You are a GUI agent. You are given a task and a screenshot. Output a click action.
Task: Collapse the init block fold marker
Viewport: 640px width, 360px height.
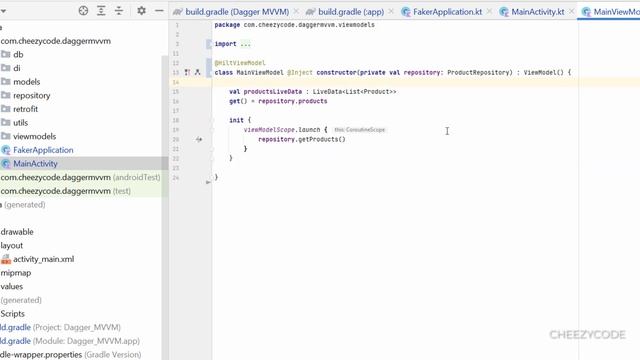pos(212,120)
